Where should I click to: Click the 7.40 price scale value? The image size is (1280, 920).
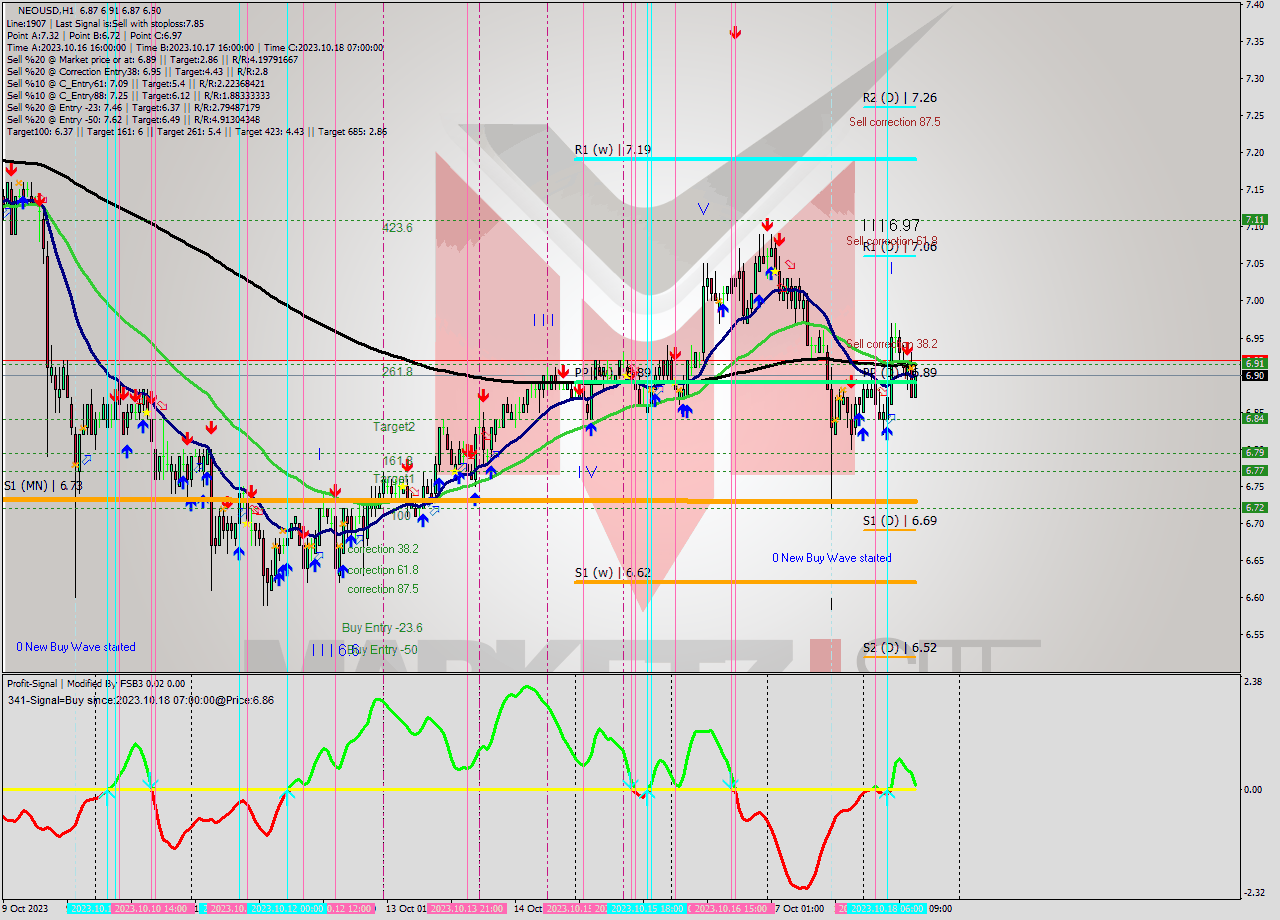pos(1254,5)
